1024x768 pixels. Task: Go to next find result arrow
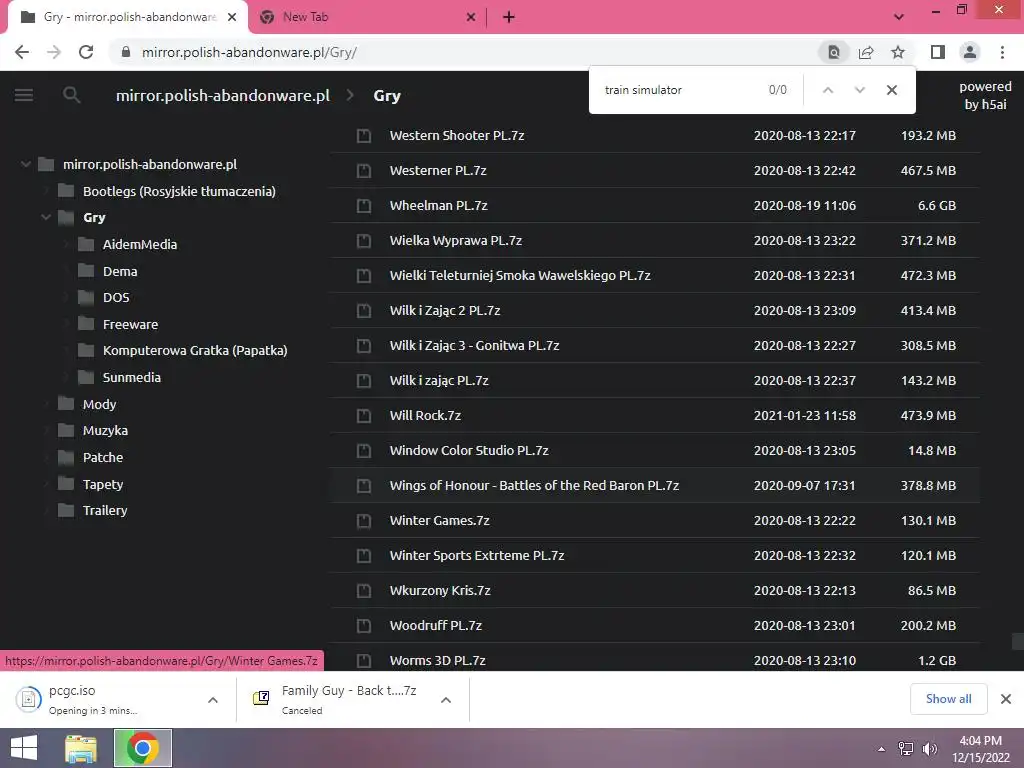pos(859,90)
